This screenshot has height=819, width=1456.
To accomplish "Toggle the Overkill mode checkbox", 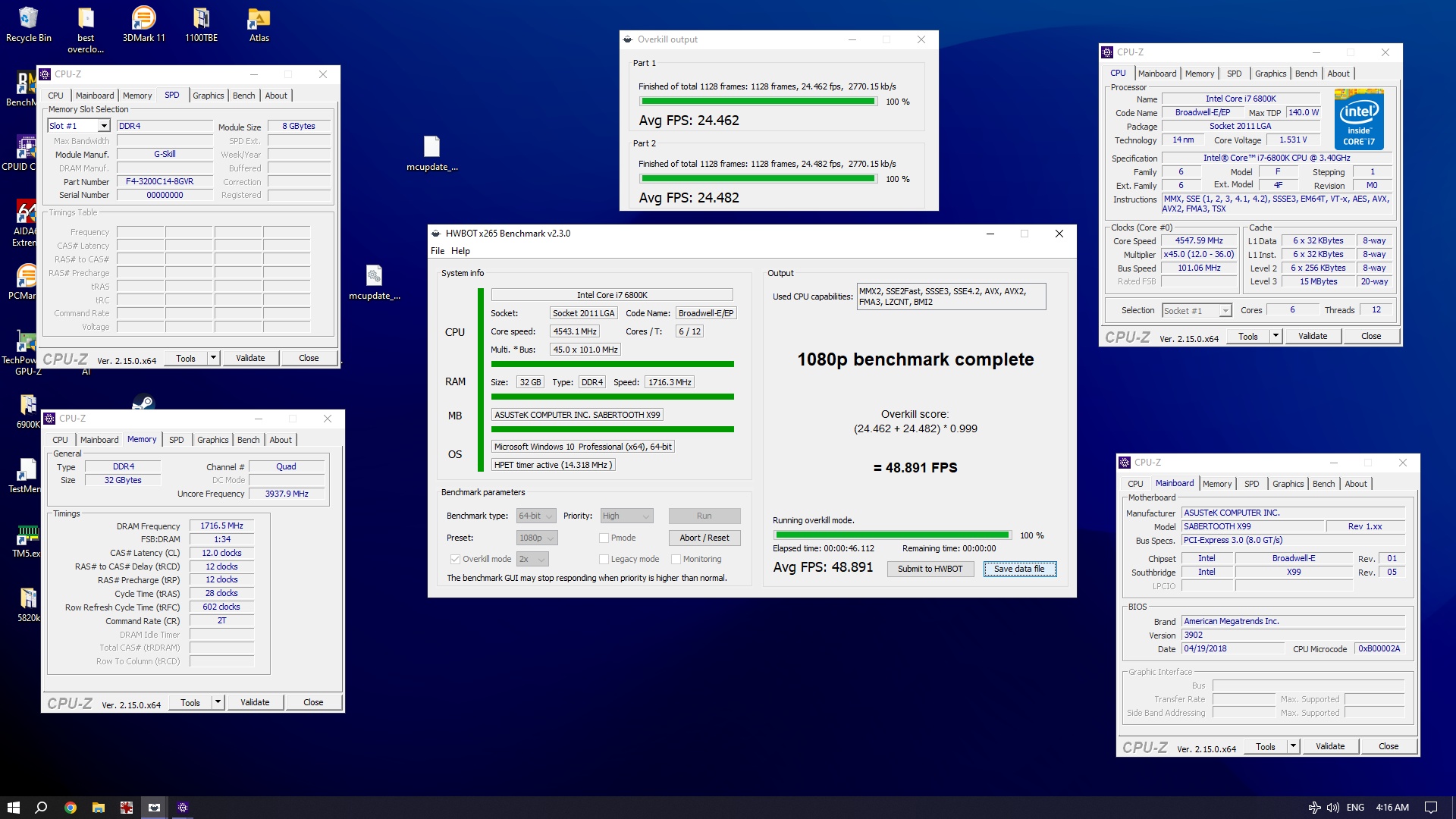I will pos(455,559).
